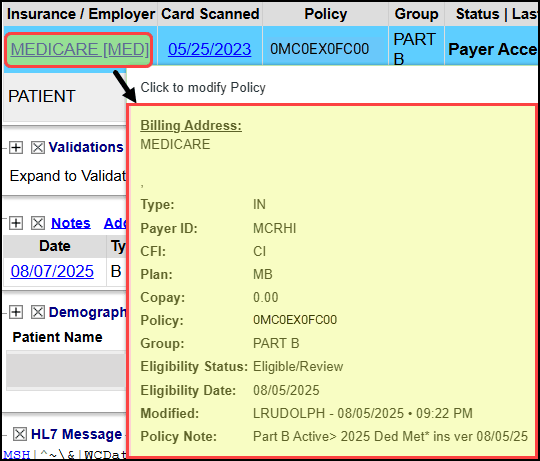Click the Date column header in Notes

tap(55, 246)
